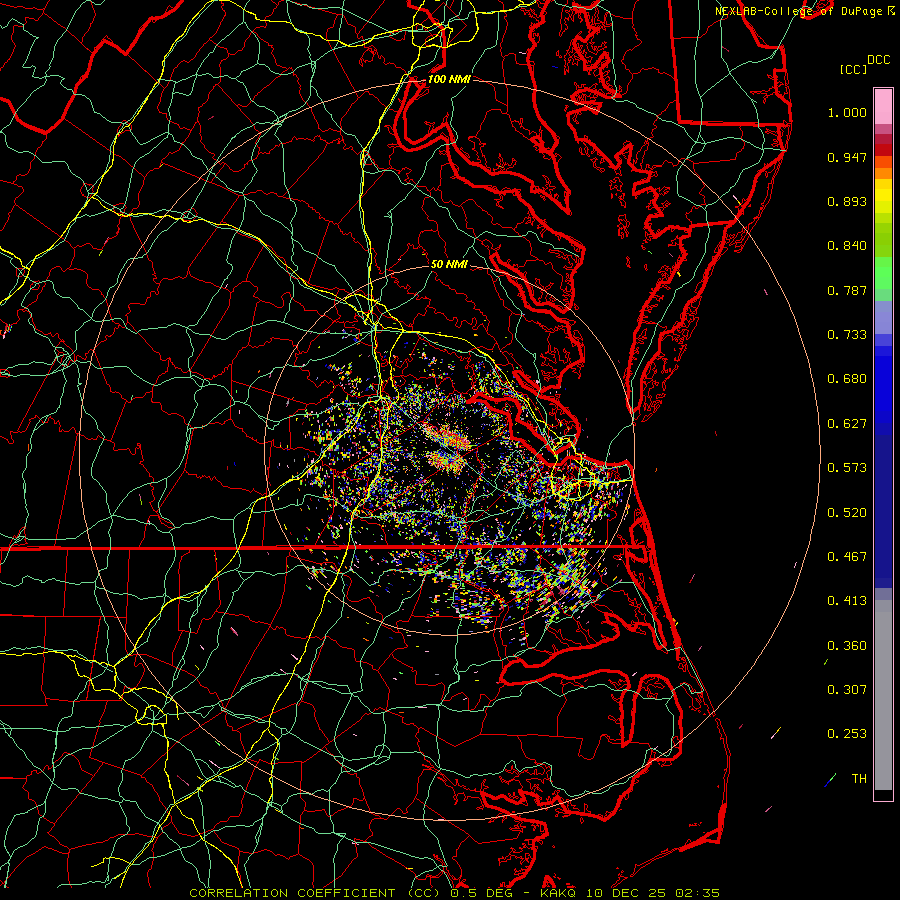Click the 0.413 legend value
900x900 pixels.
point(847,601)
